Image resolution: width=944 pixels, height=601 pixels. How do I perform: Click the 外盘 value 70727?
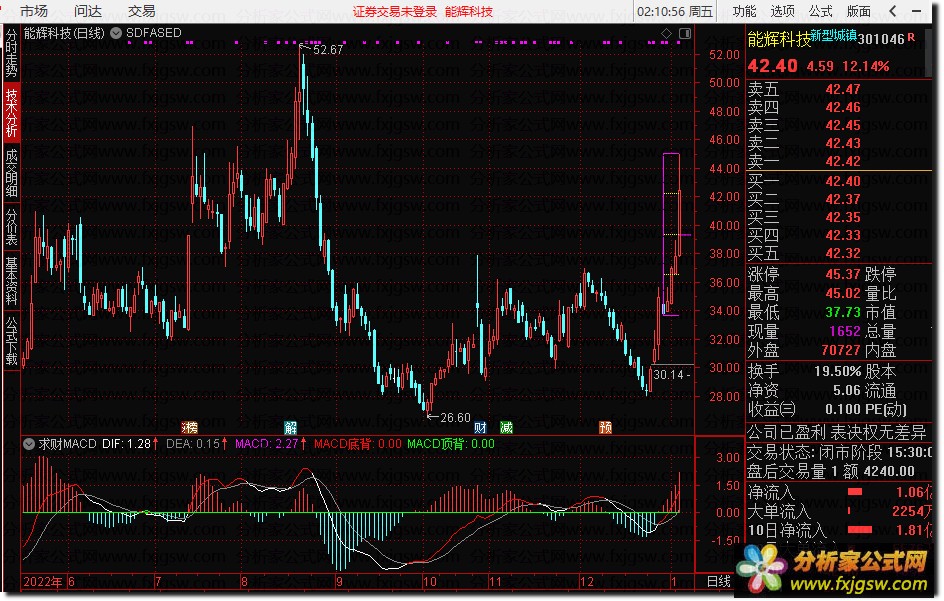(x=841, y=350)
